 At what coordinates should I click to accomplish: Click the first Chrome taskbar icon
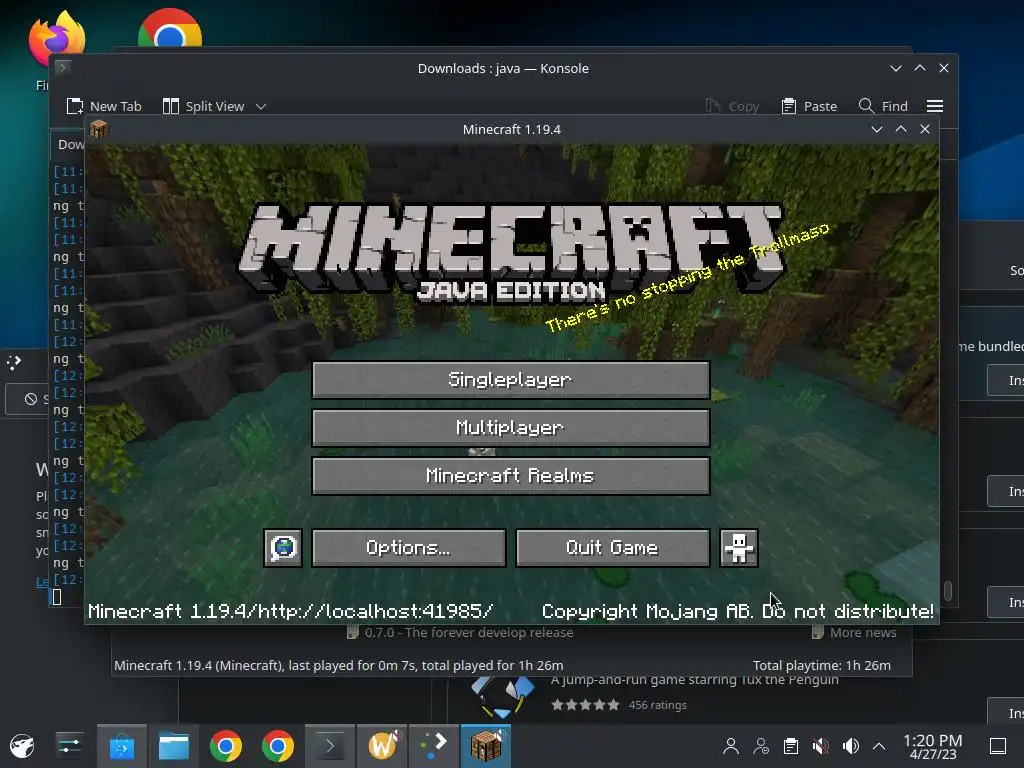tap(226, 746)
